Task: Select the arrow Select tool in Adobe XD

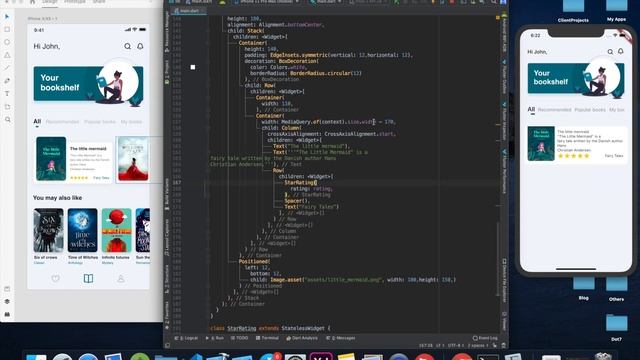Action: point(7,16)
